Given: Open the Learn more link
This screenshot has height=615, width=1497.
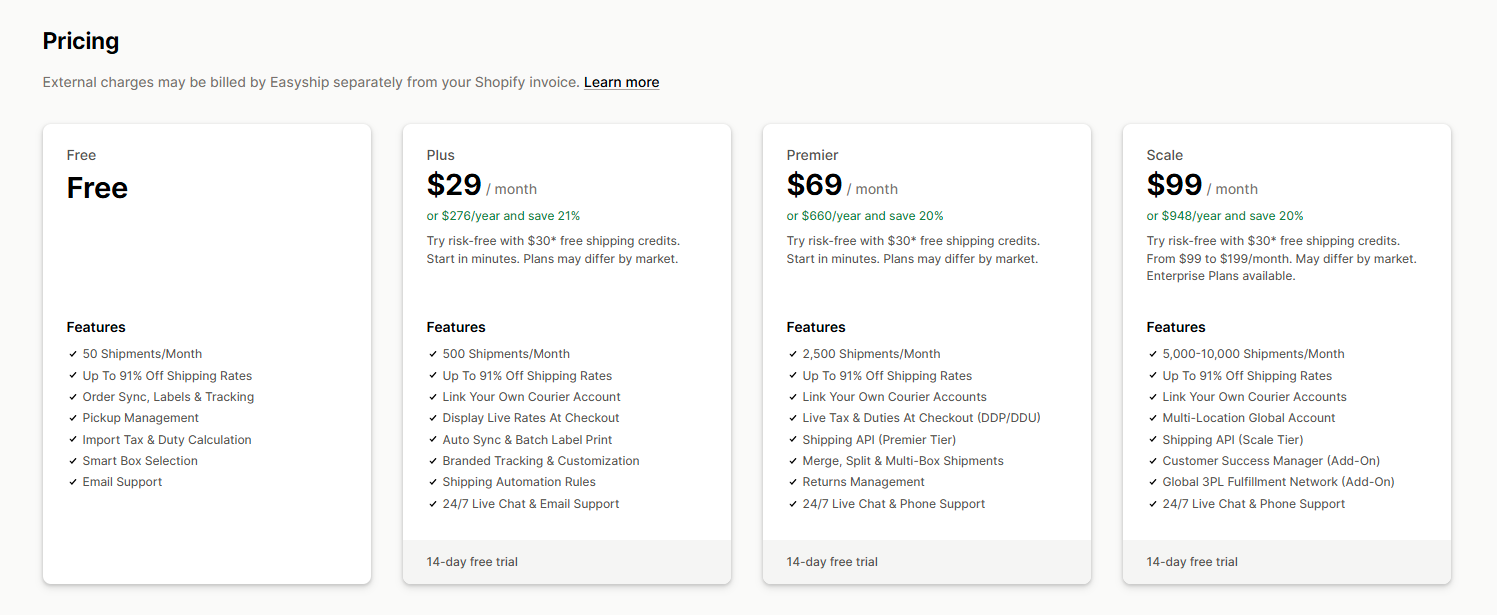Looking at the screenshot, I should coord(621,82).
